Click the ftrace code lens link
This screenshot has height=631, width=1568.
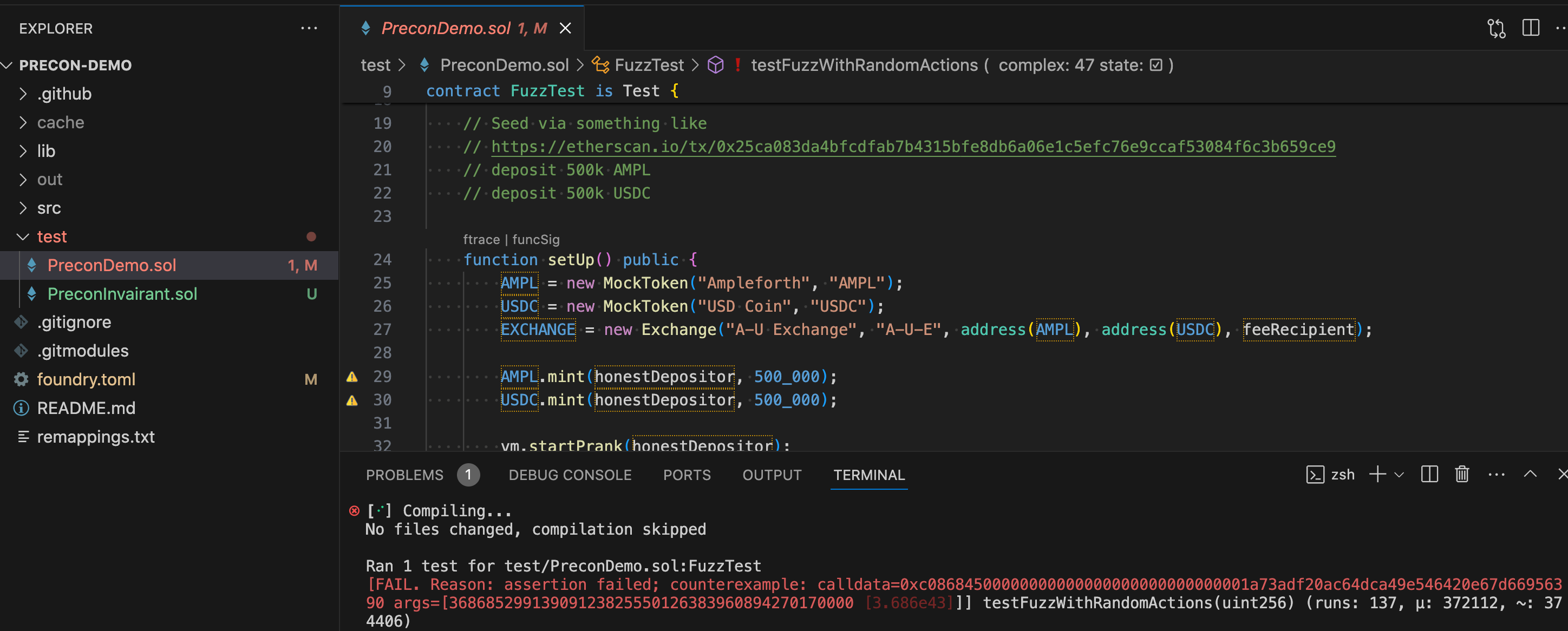[x=481, y=239]
